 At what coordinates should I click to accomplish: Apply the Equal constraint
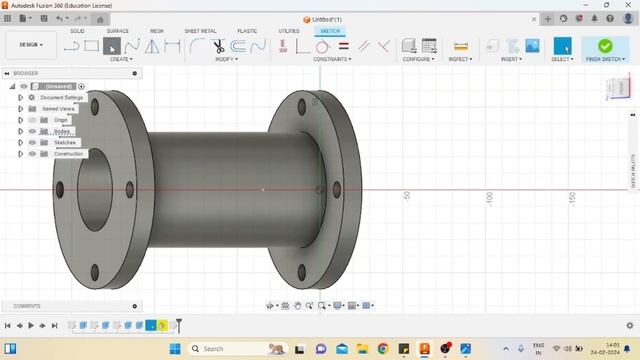pos(344,46)
